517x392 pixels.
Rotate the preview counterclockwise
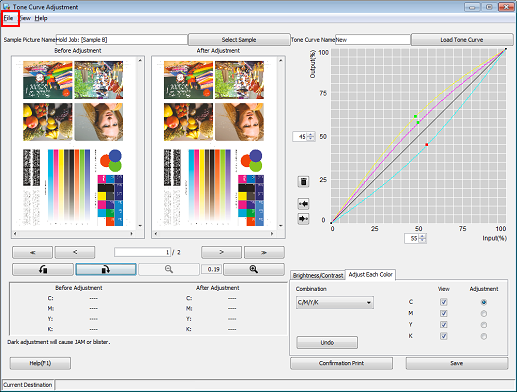pos(43,269)
